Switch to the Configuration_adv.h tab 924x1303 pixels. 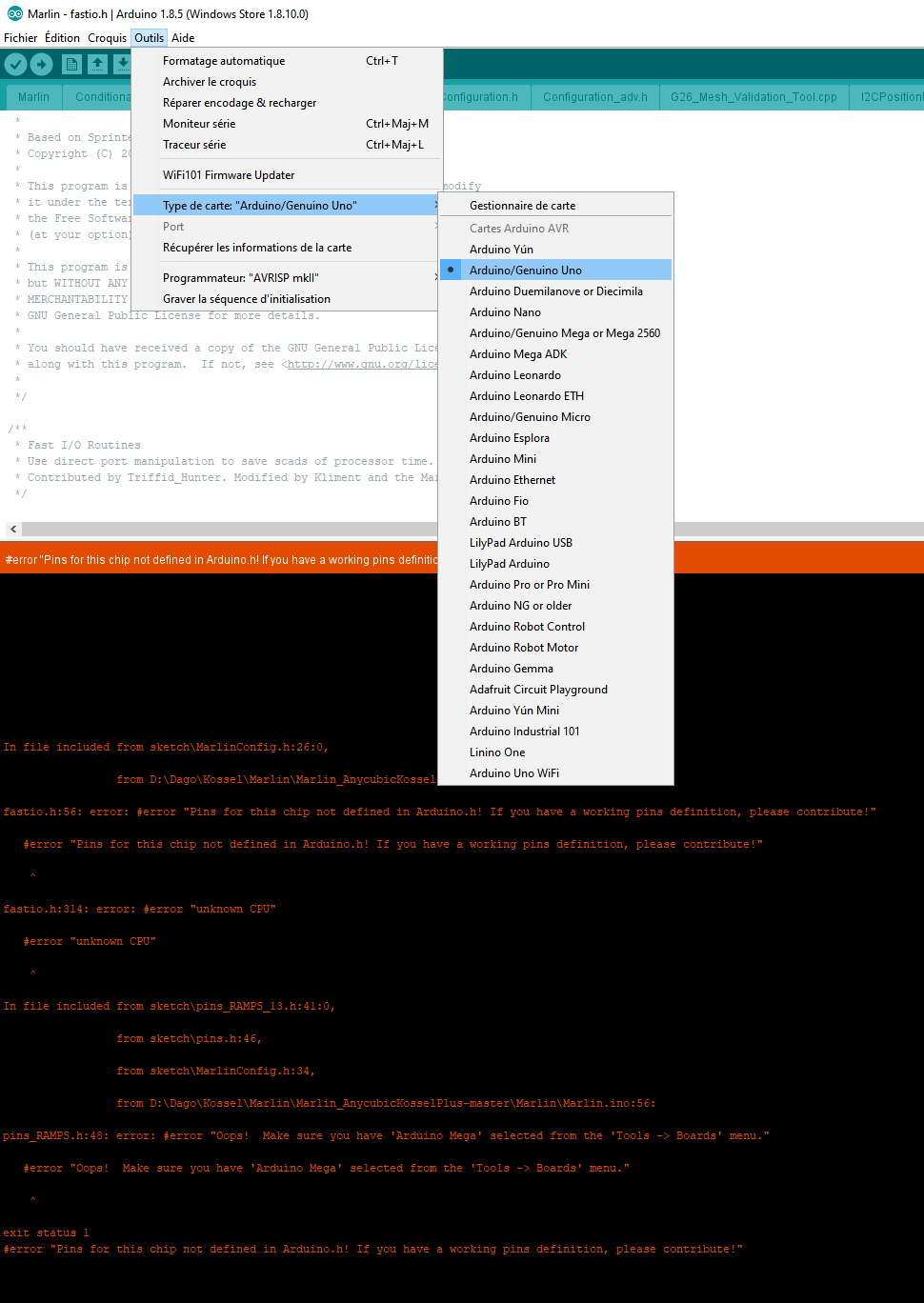(595, 97)
